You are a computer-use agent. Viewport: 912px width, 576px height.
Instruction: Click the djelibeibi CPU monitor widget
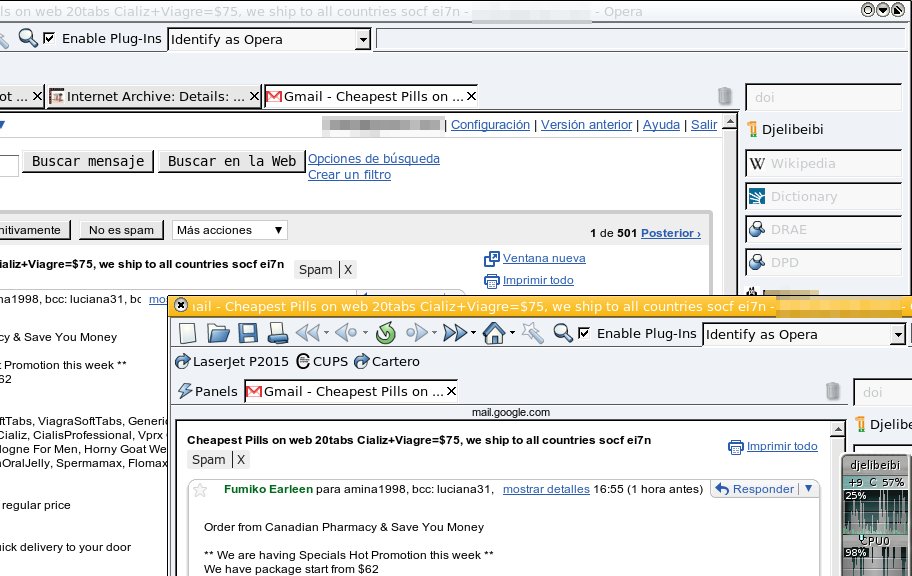click(876, 515)
